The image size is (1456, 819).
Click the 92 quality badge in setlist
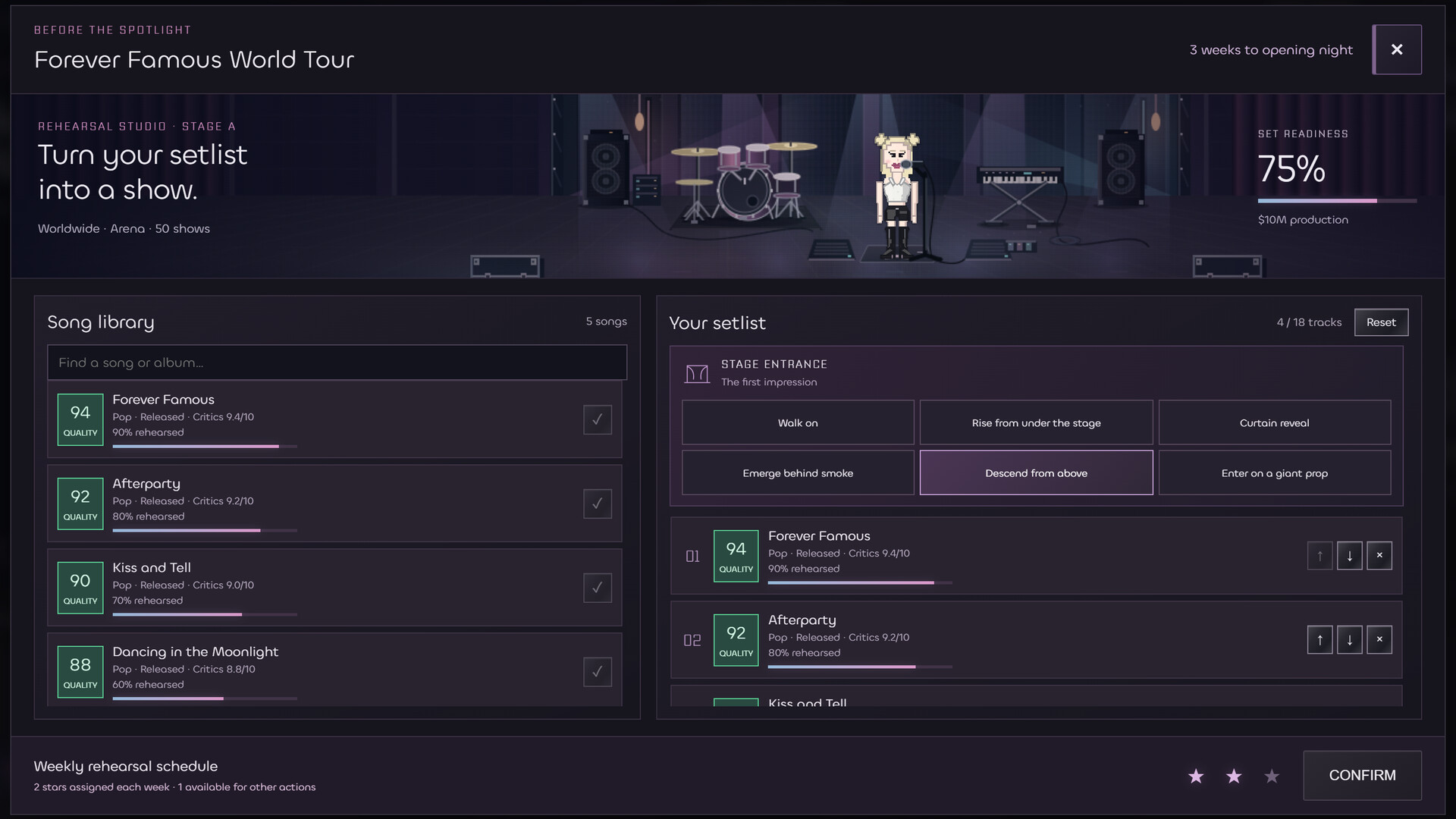[736, 640]
